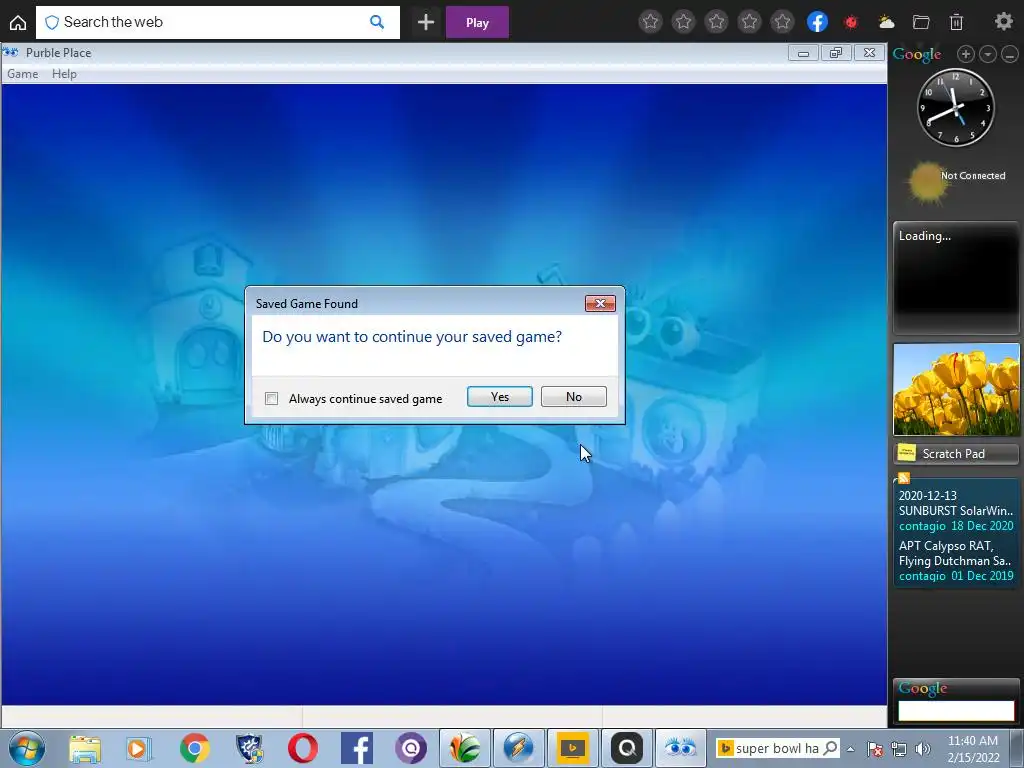Launch Opera browser from taskbar

[303, 748]
